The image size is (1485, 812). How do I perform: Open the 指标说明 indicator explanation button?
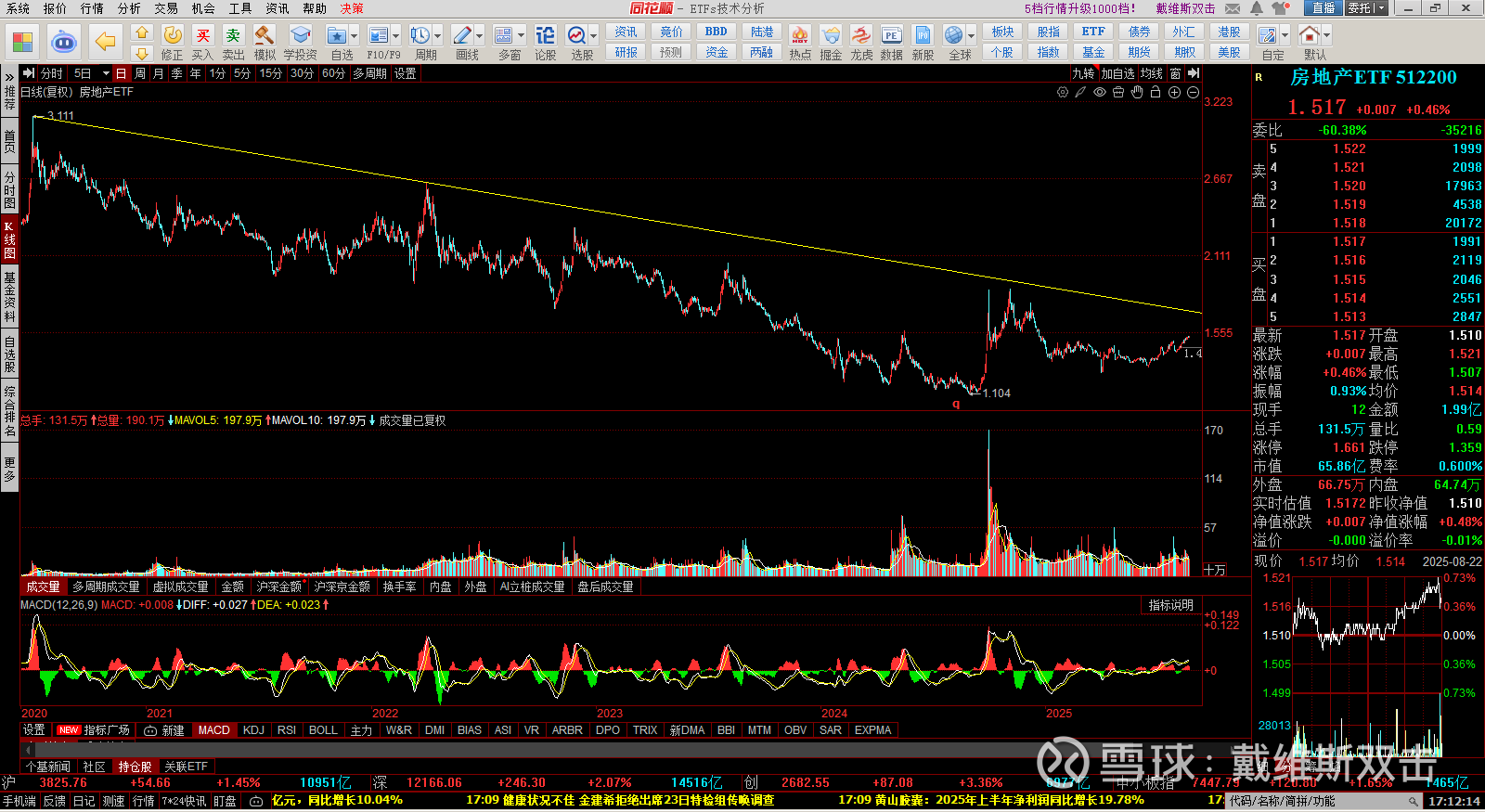1170,605
